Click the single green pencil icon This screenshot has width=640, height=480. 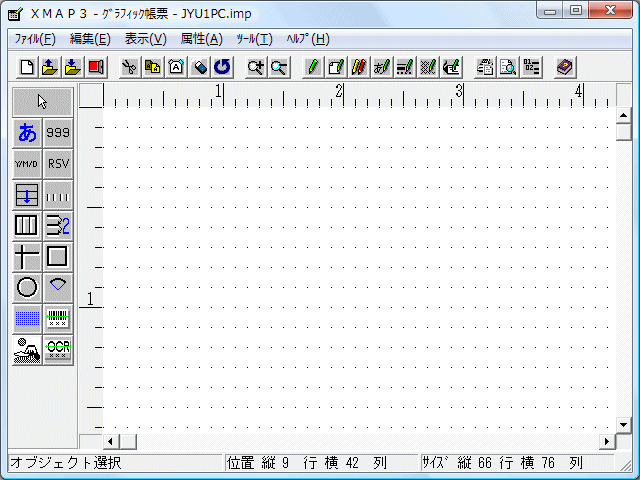[x=313, y=67]
